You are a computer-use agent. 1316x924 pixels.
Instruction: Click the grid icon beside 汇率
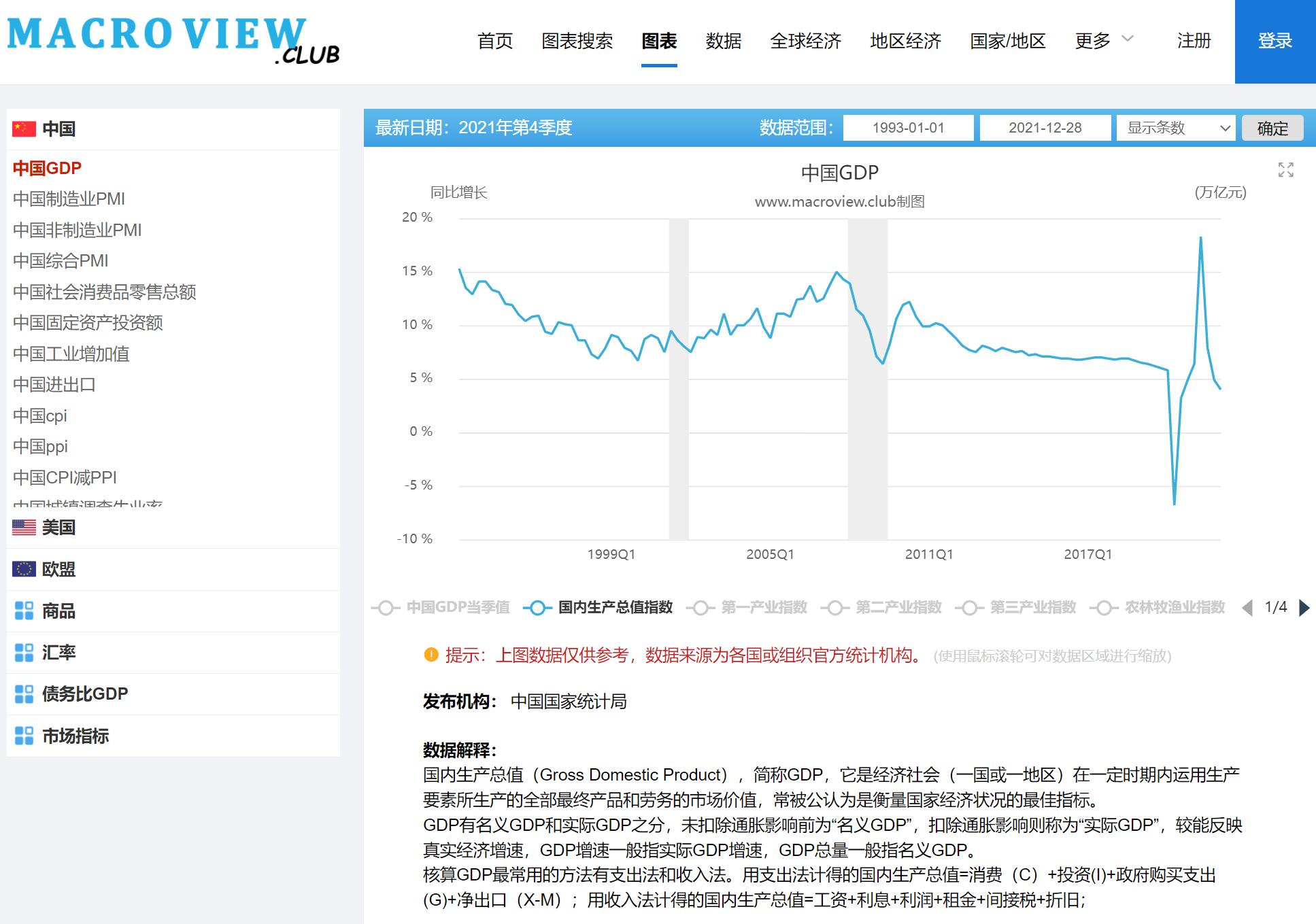click(24, 653)
